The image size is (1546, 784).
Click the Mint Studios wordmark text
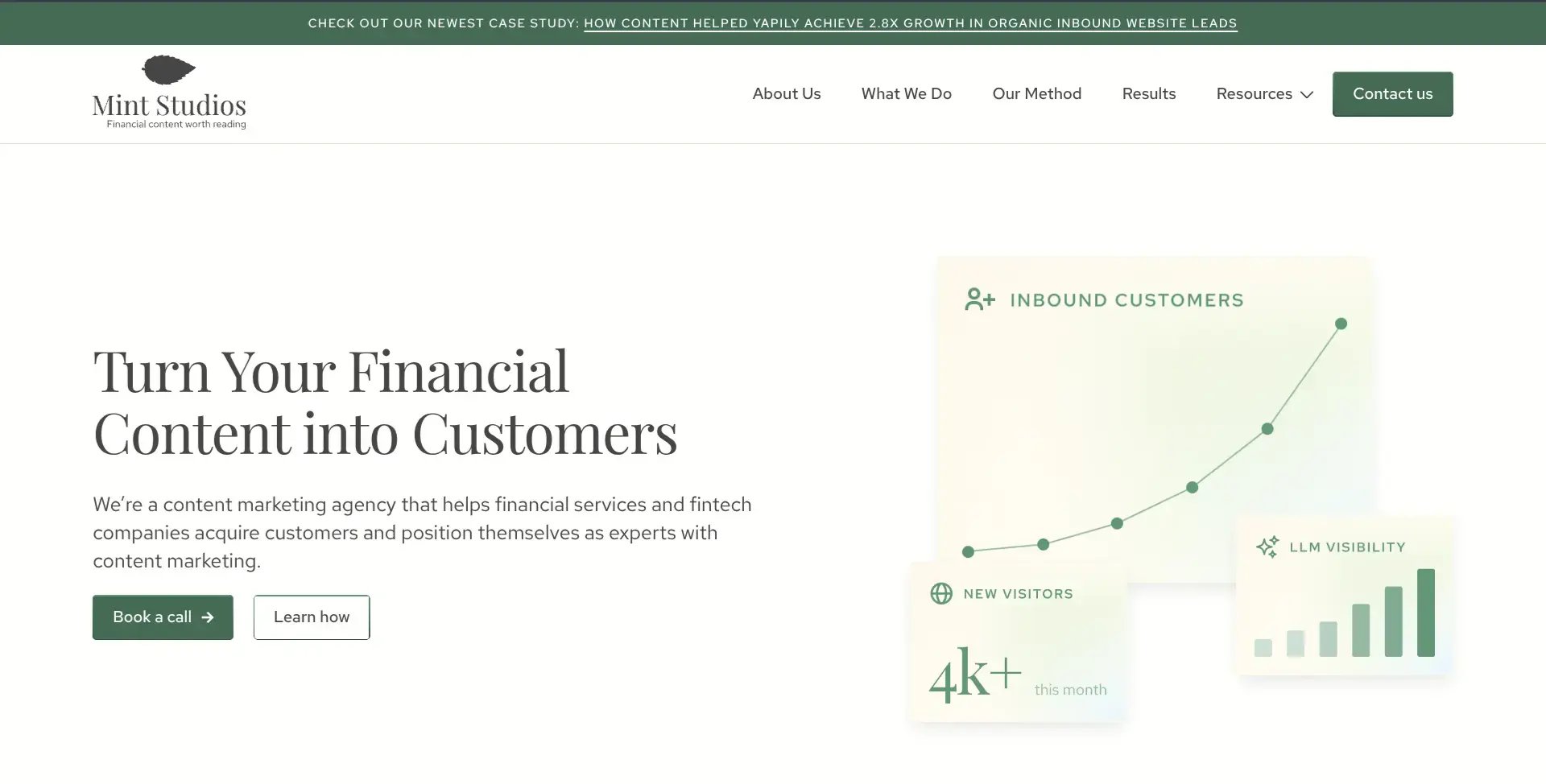point(169,105)
